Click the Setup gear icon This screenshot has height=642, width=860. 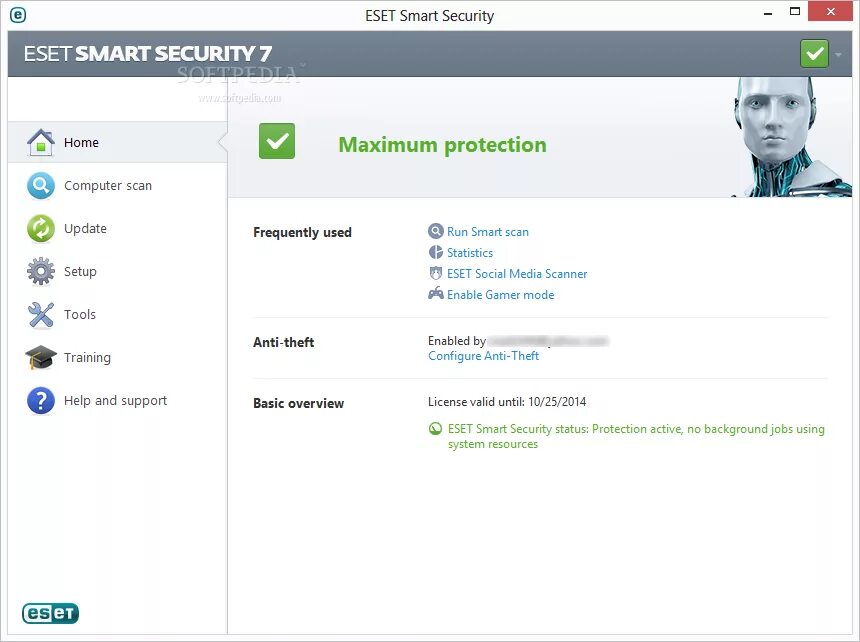tap(40, 271)
